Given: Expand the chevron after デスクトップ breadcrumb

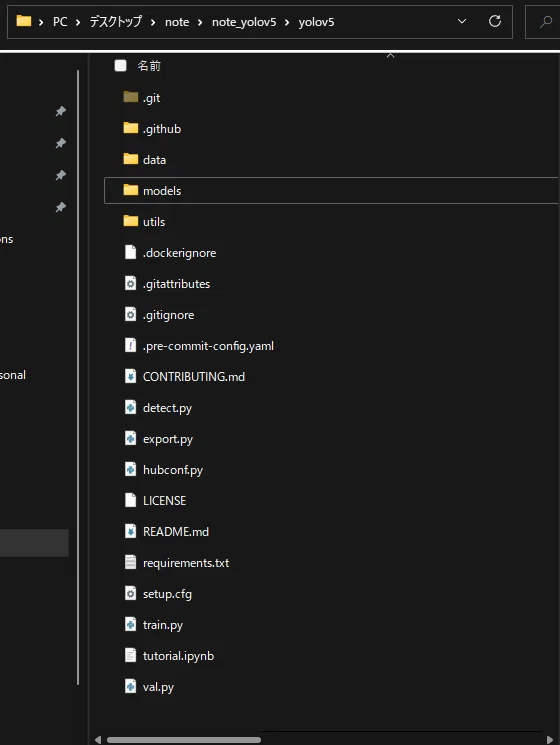Looking at the screenshot, I should tap(153, 22).
